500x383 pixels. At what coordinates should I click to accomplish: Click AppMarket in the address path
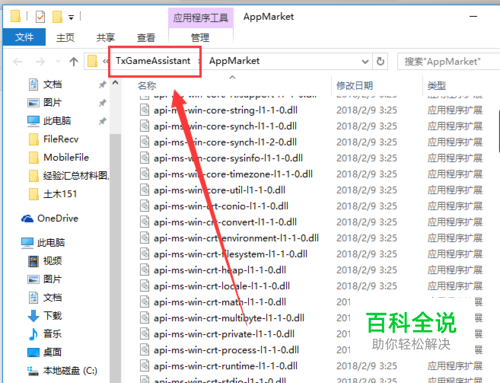(x=234, y=61)
